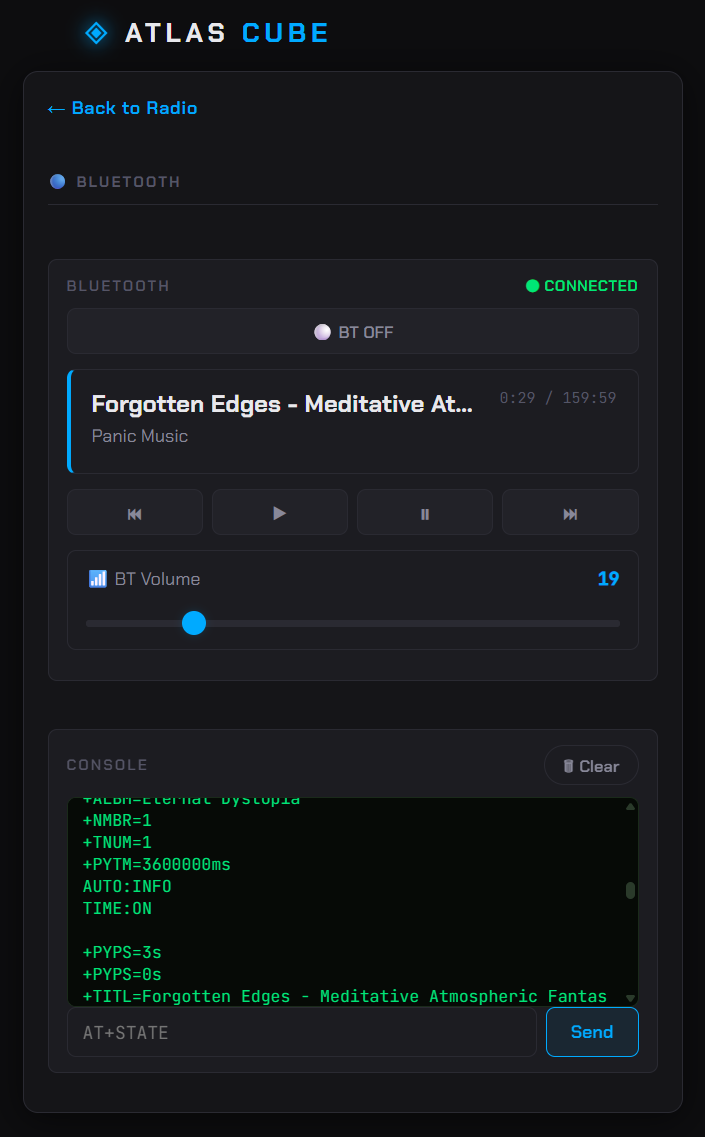The width and height of the screenshot is (705, 1137).
Task: Click console line +TITL=Forgotten Edges
Action: 345,996
